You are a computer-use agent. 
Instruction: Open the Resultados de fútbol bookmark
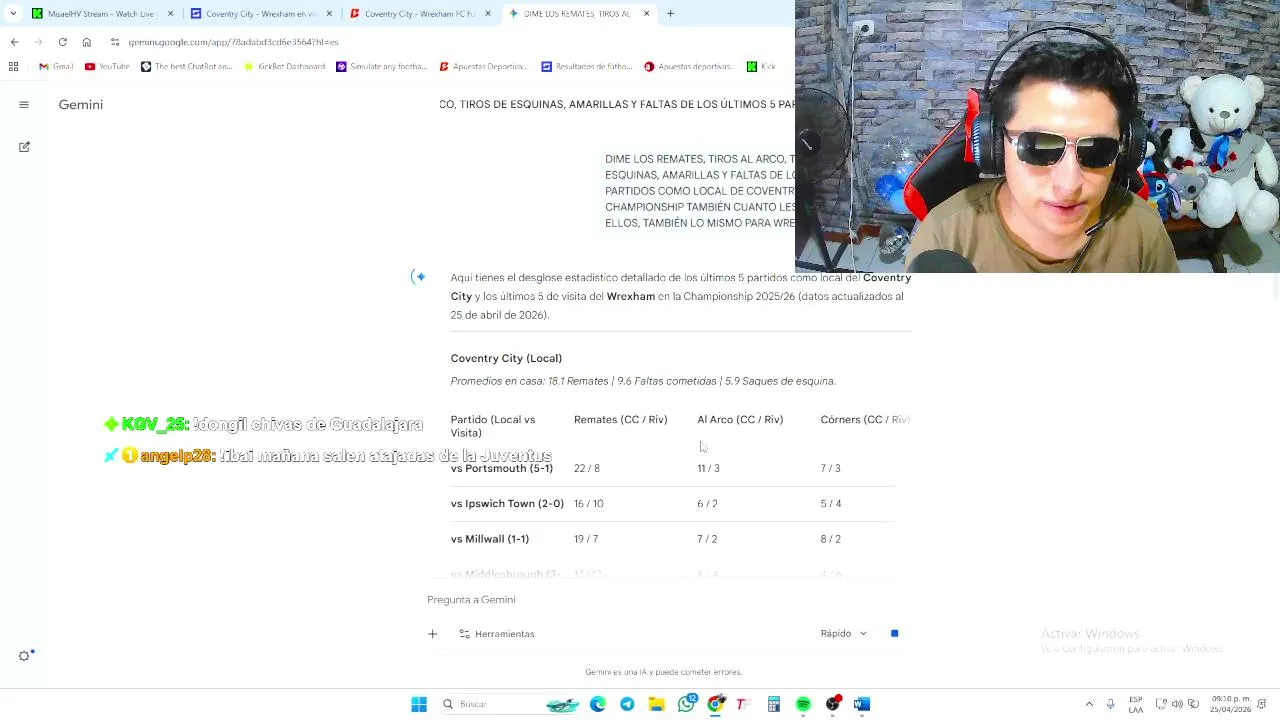click(587, 66)
